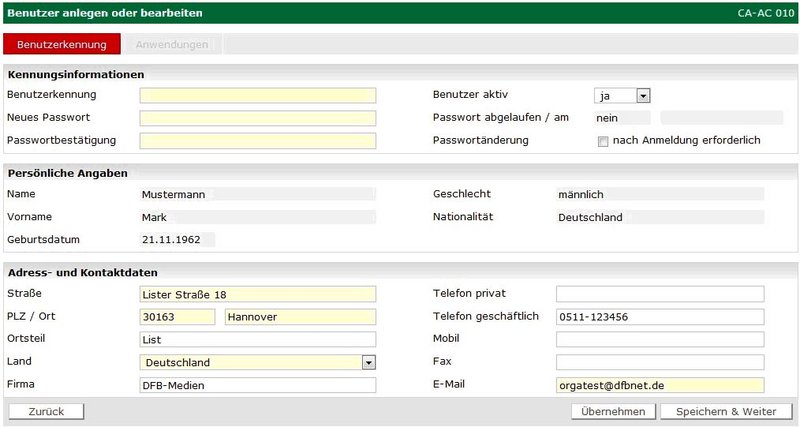This screenshot has width=800, height=427.
Task: Click the Benutzerkennung input field
Action: pyautogui.click(x=257, y=95)
